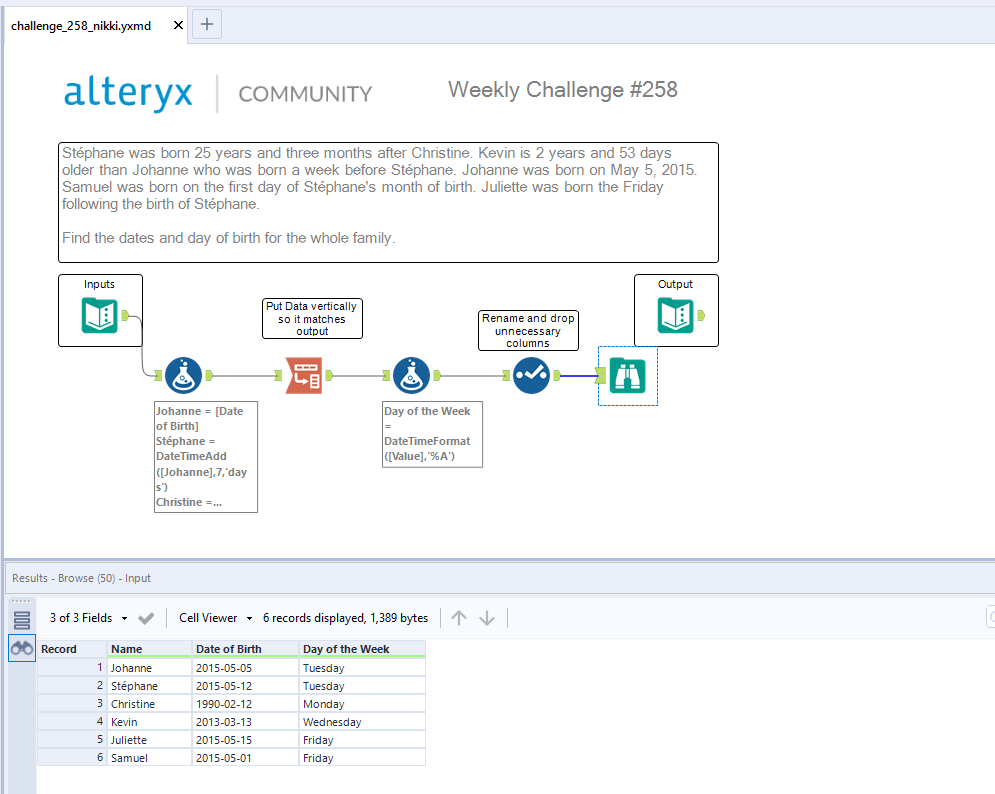995x794 pixels.
Task: Move to previous record with up arrow
Action: pos(459,618)
